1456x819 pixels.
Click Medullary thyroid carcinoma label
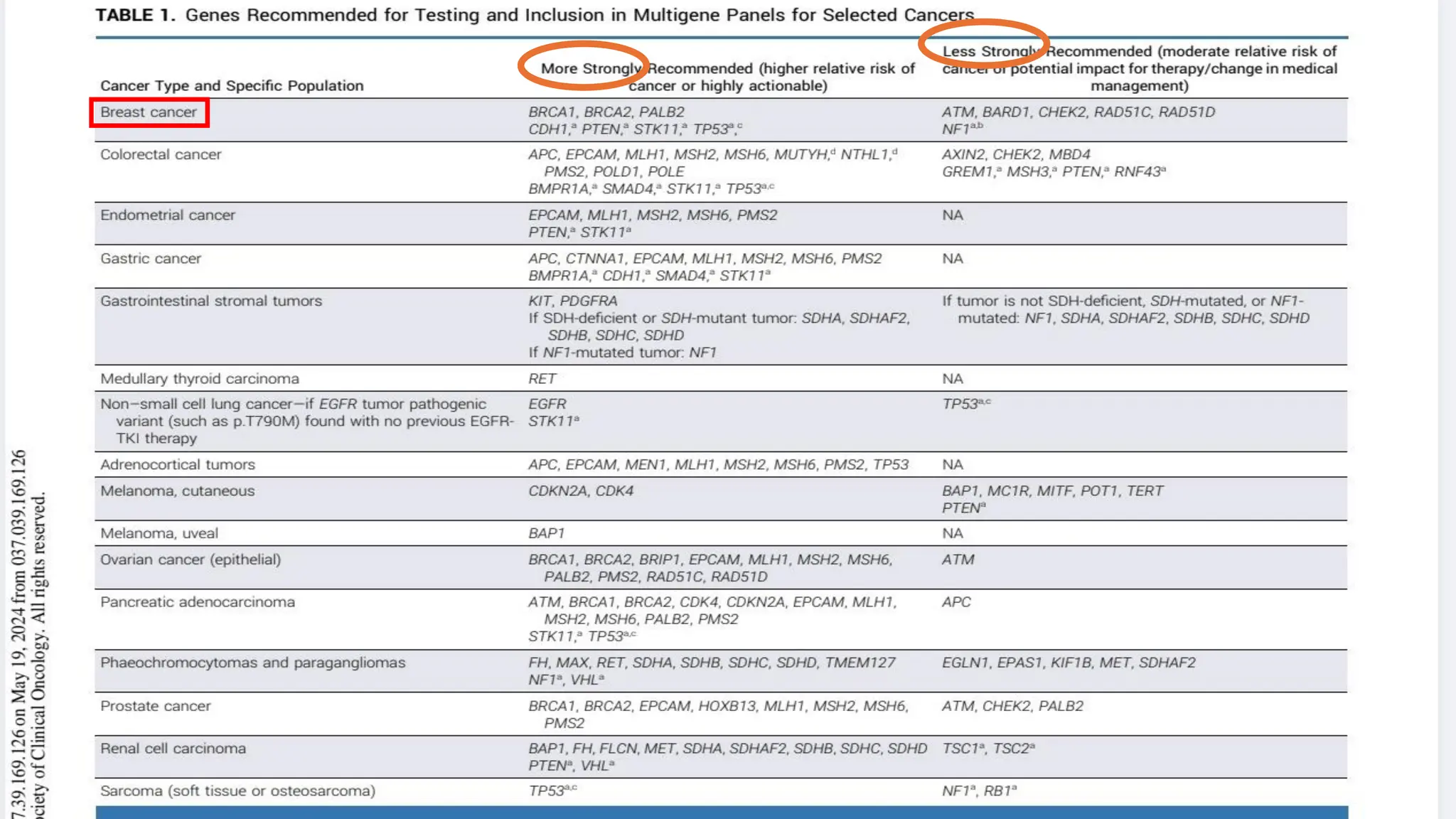pyautogui.click(x=200, y=379)
